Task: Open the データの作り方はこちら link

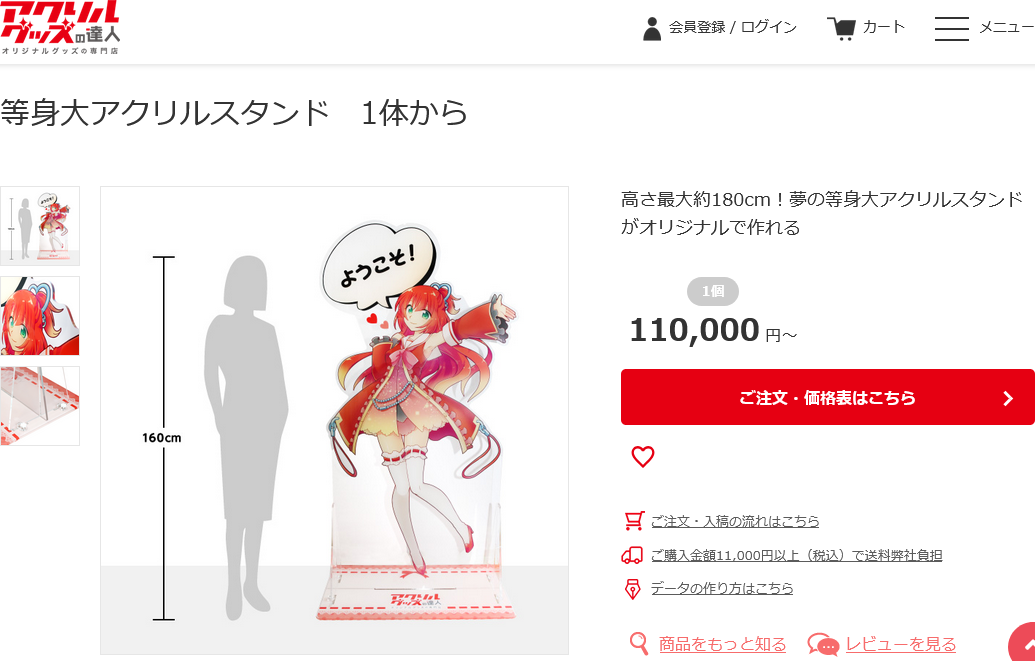Action: point(722,588)
